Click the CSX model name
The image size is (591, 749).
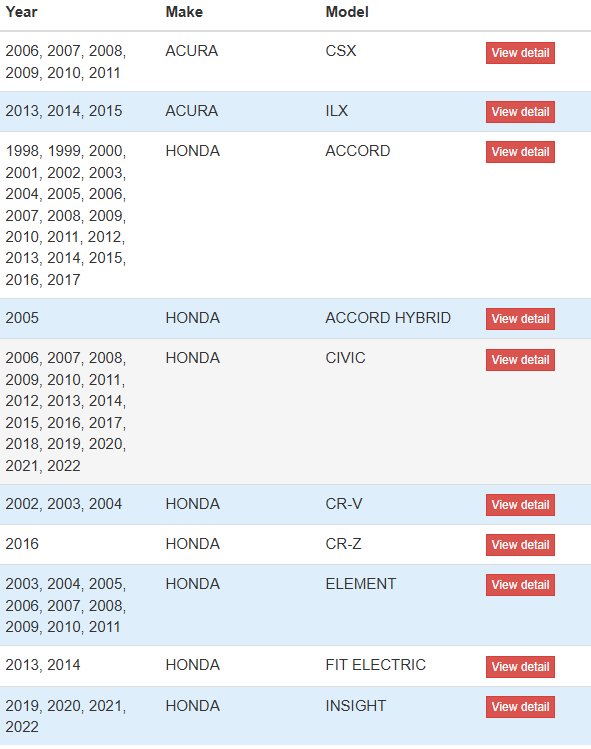[341, 51]
